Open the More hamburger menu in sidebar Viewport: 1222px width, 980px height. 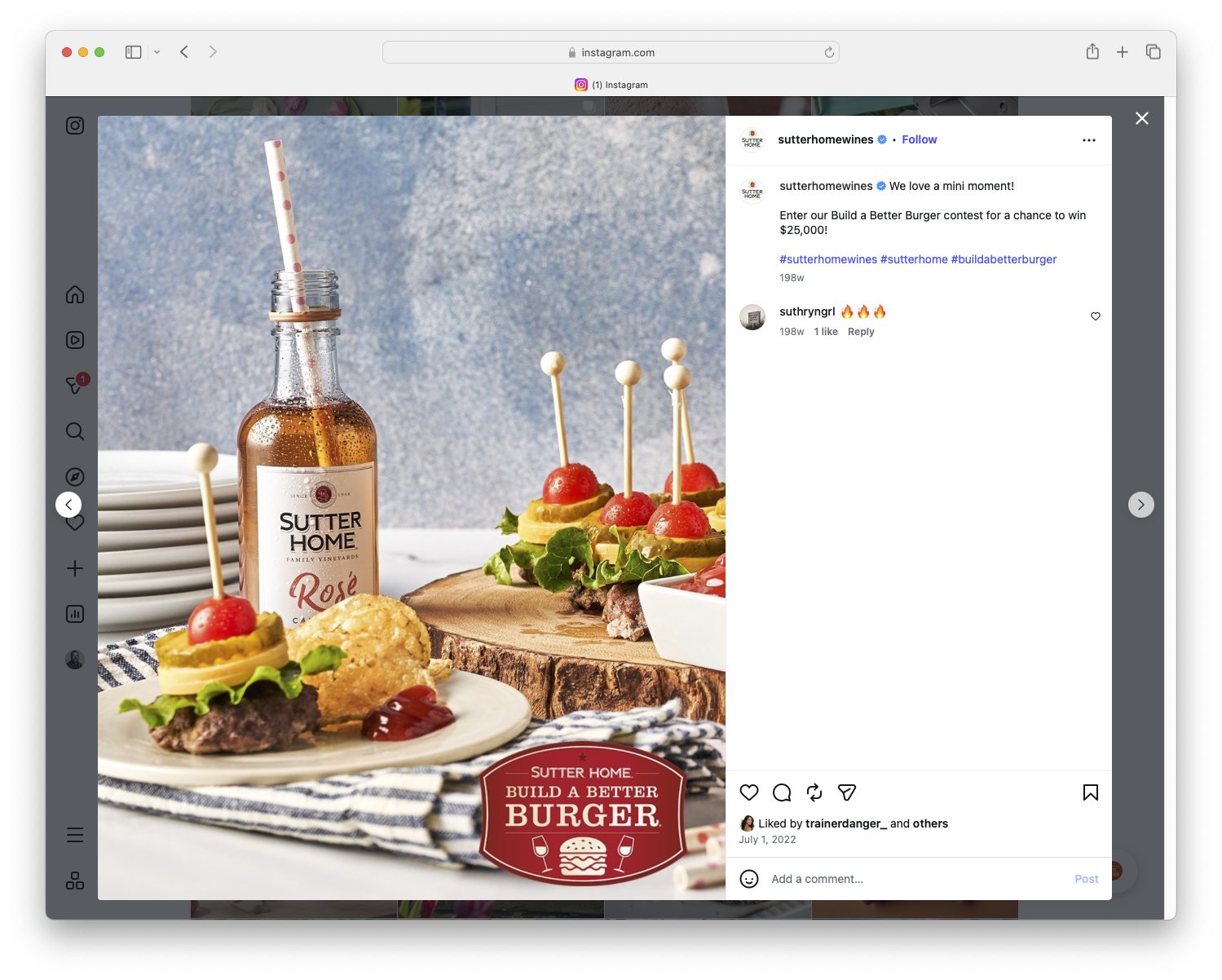coord(75,835)
